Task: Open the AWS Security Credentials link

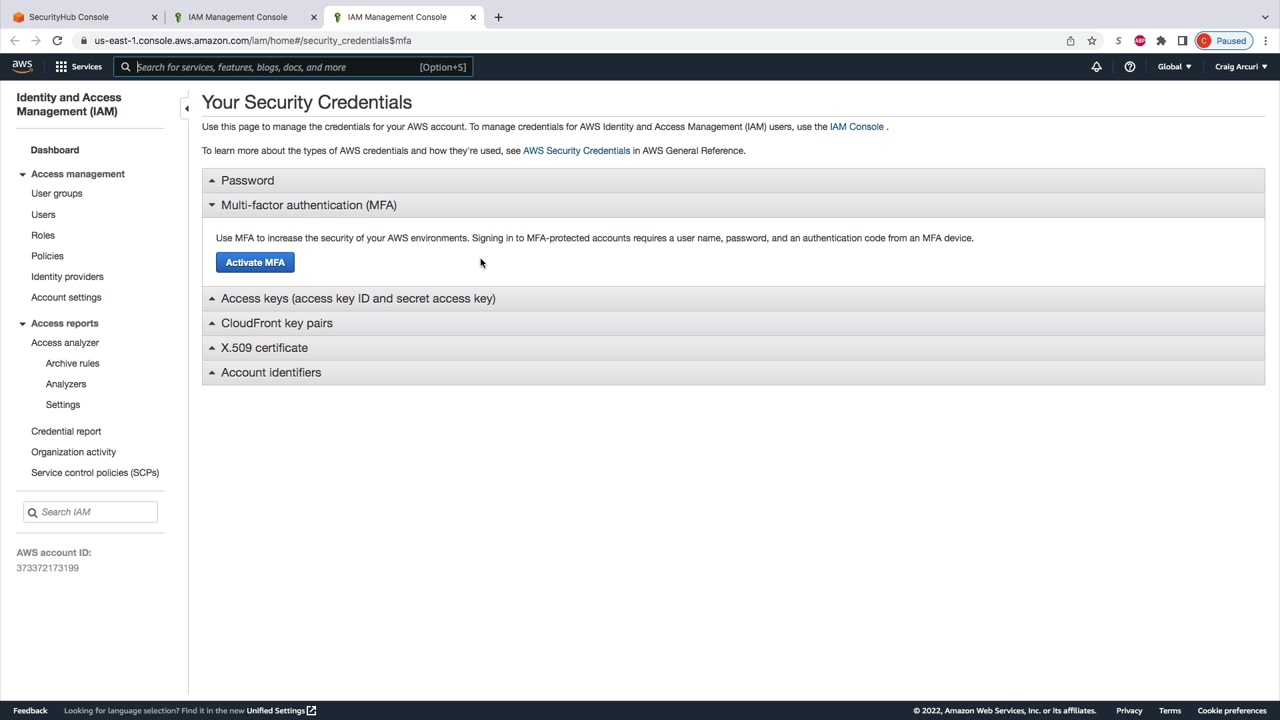Action: tap(576, 151)
